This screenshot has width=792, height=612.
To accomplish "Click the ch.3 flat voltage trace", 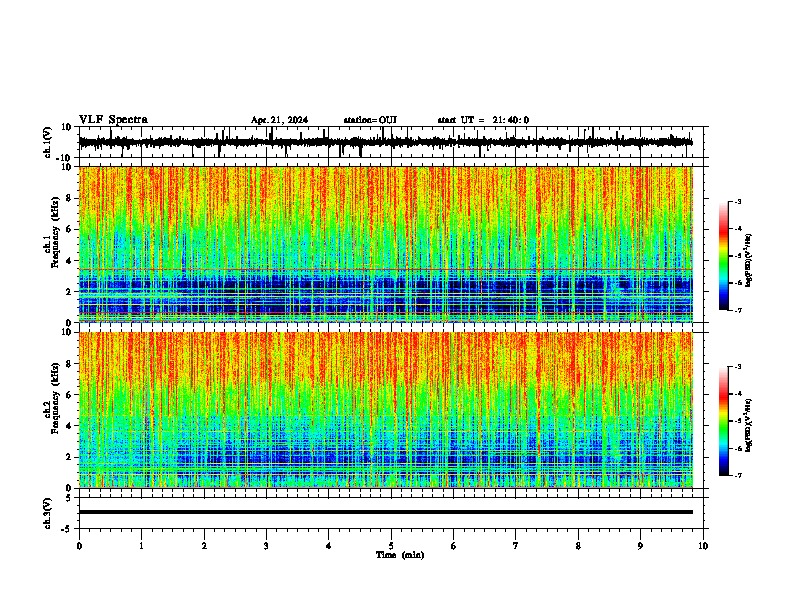I will point(386,512).
